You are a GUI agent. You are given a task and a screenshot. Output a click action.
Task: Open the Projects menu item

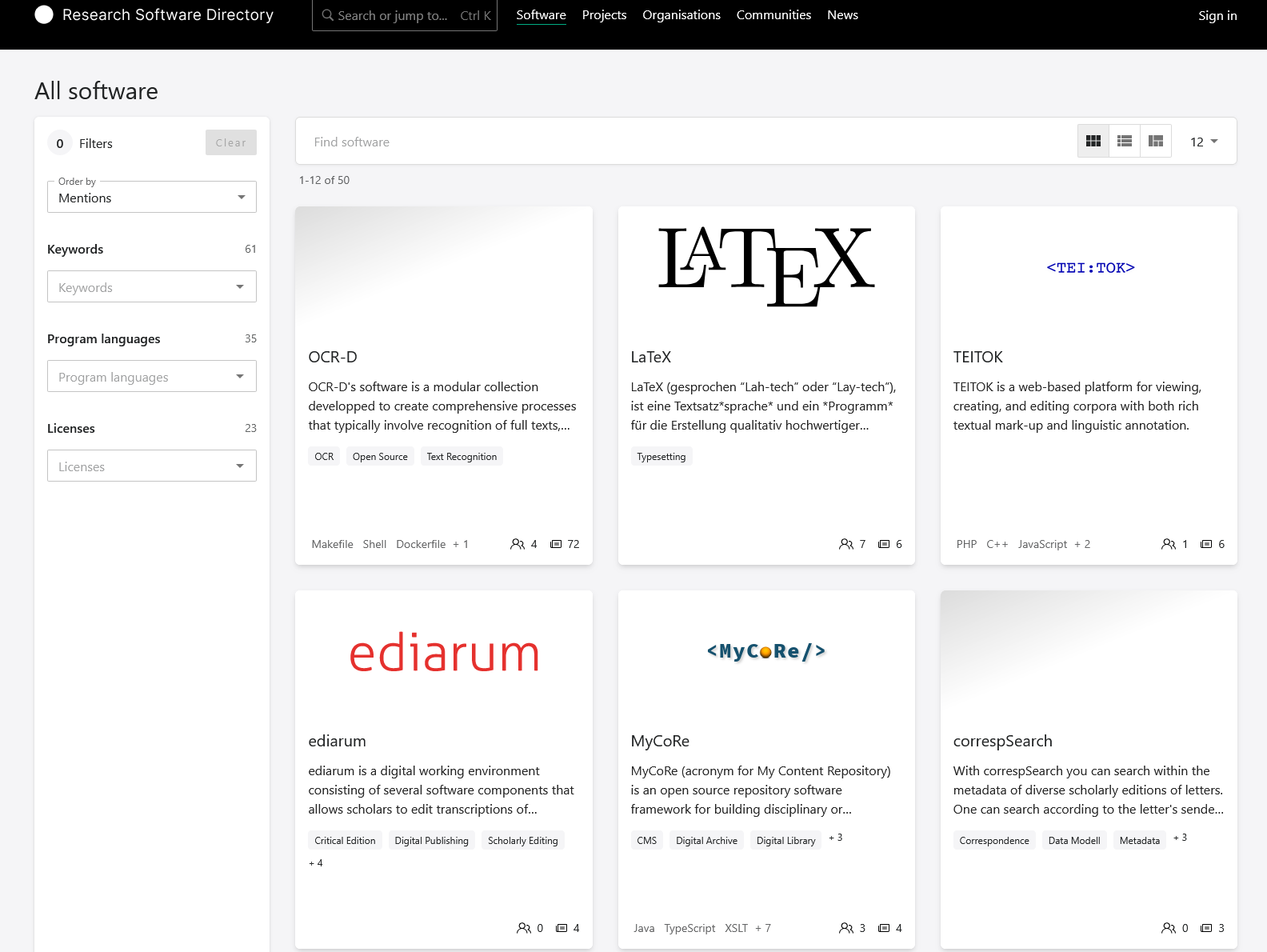(604, 15)
